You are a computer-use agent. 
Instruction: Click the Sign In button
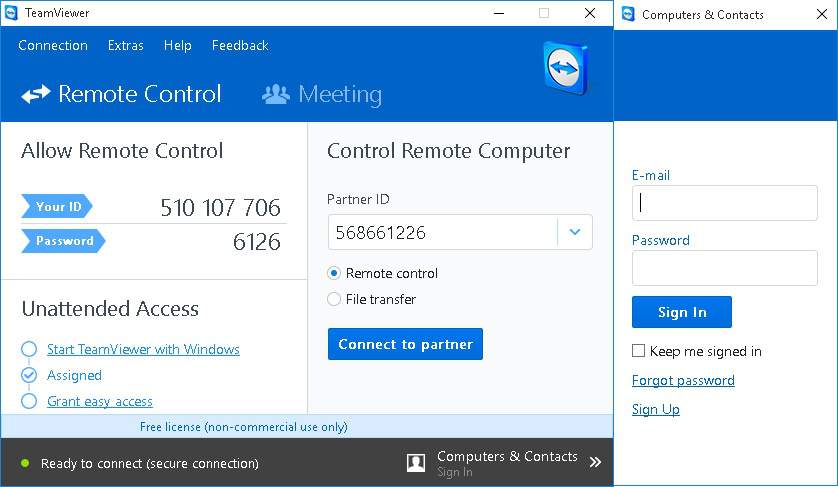click(682, 312)
